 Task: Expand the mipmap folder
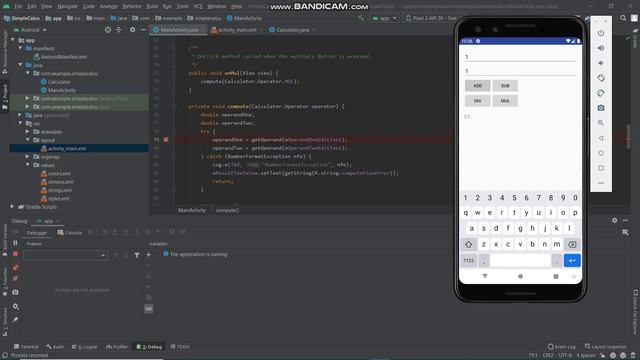[27, 156]
